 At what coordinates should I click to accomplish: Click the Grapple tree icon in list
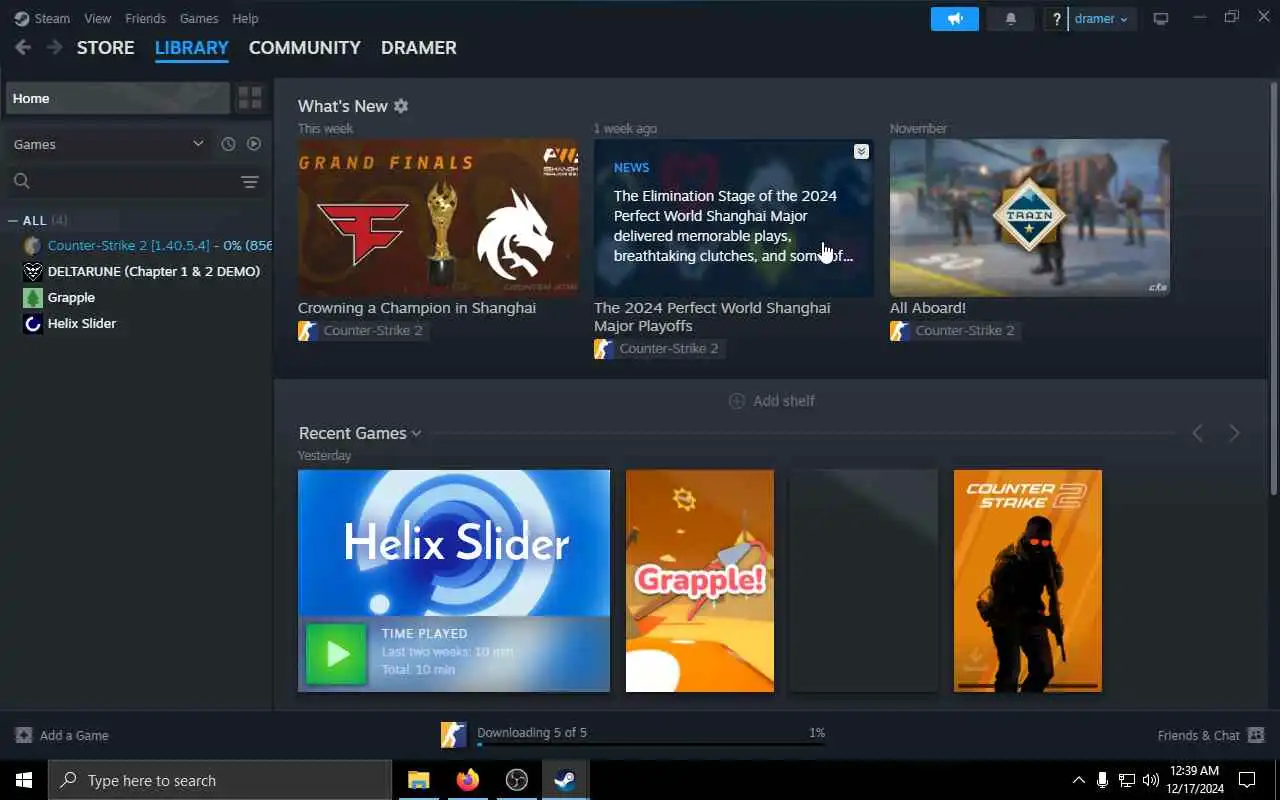tap(32, 297)
